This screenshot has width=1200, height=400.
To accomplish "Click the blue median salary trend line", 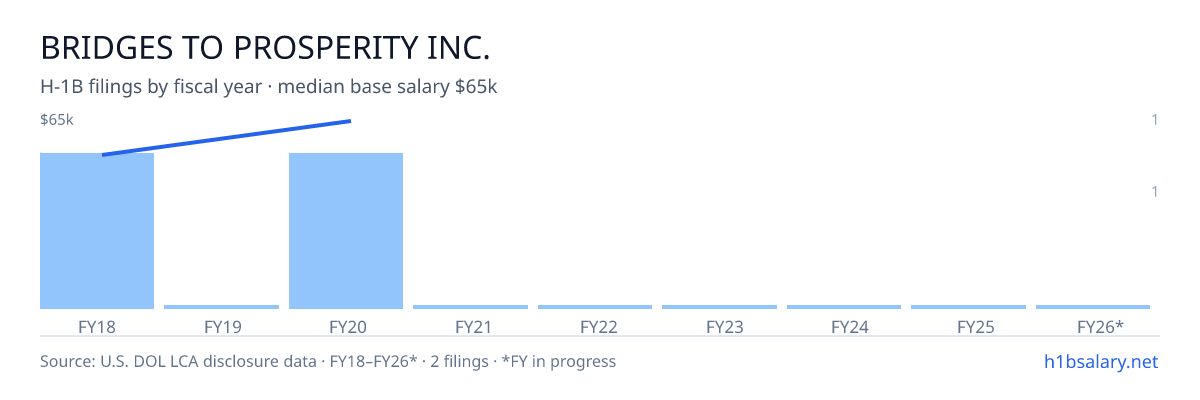I will tap(226, 138).
